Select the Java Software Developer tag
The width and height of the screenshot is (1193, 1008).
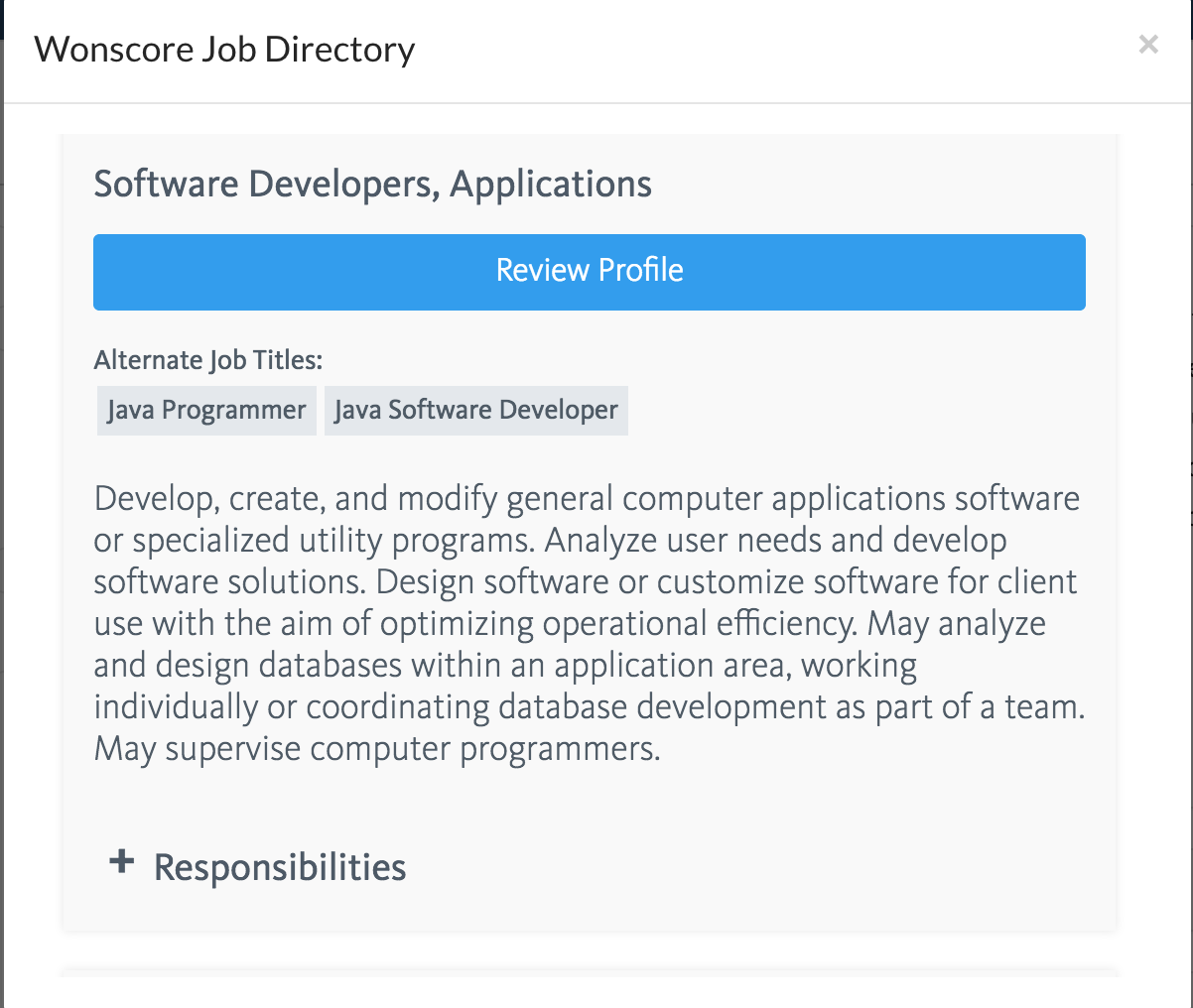(x=476, y=411)
